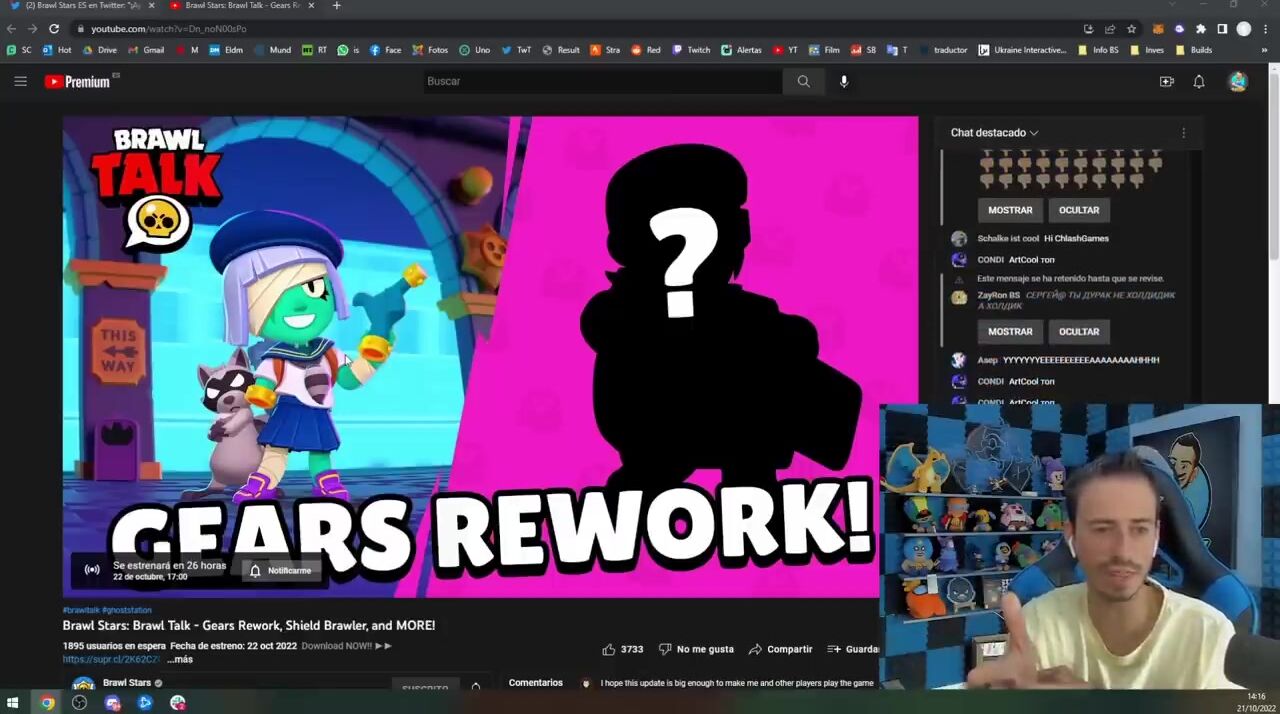Screen dimensions: 1280x714
Task: Toggle the Notificarme premiere reminder
Action: tap(281, 570)
